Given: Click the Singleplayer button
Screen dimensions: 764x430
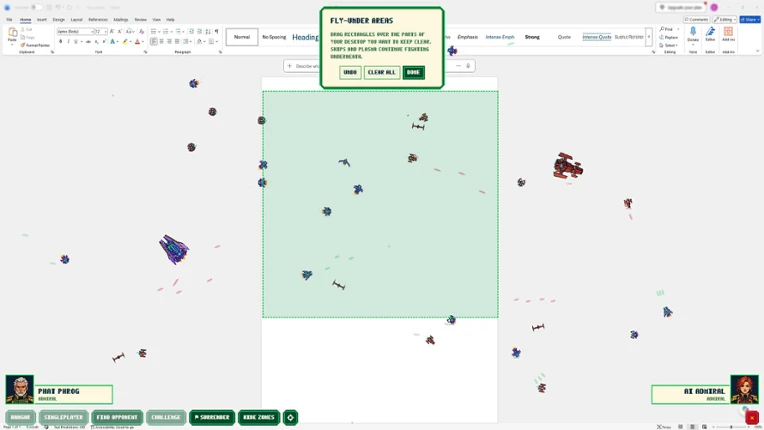Looking at the screenshot, I should click(63, 417).
